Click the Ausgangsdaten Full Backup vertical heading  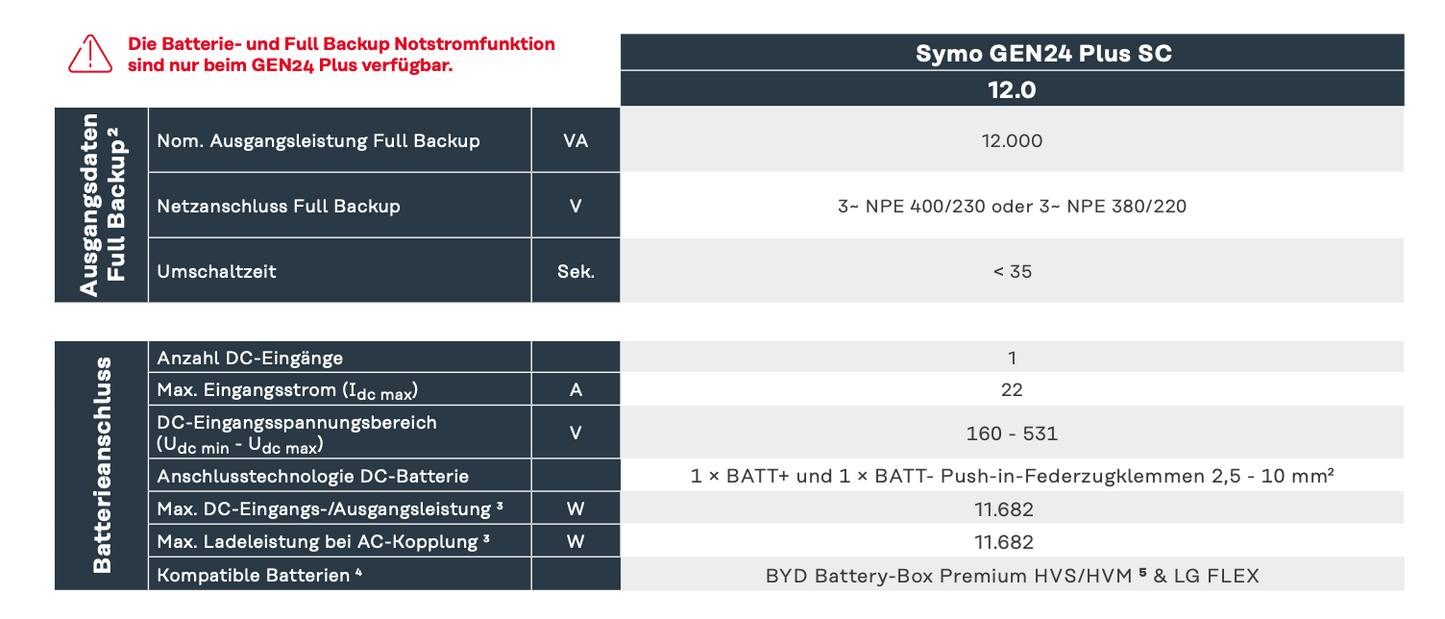(102, 205)
